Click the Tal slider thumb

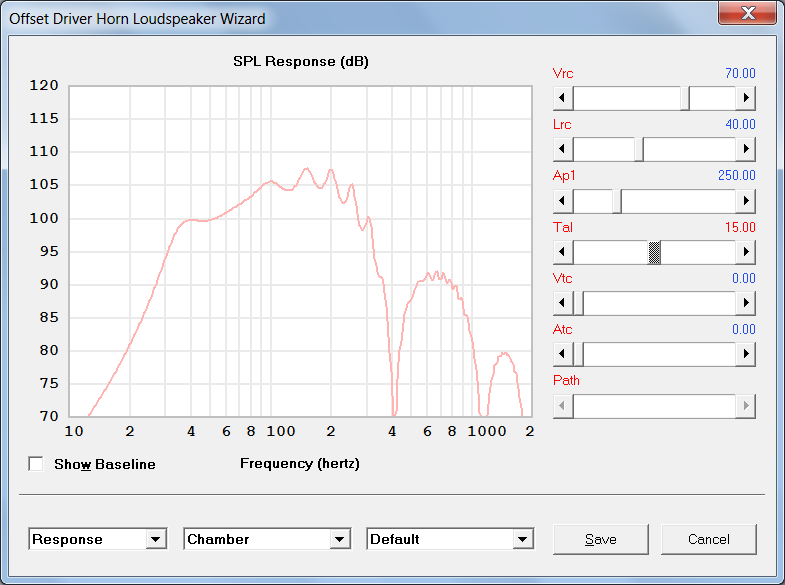655,252
